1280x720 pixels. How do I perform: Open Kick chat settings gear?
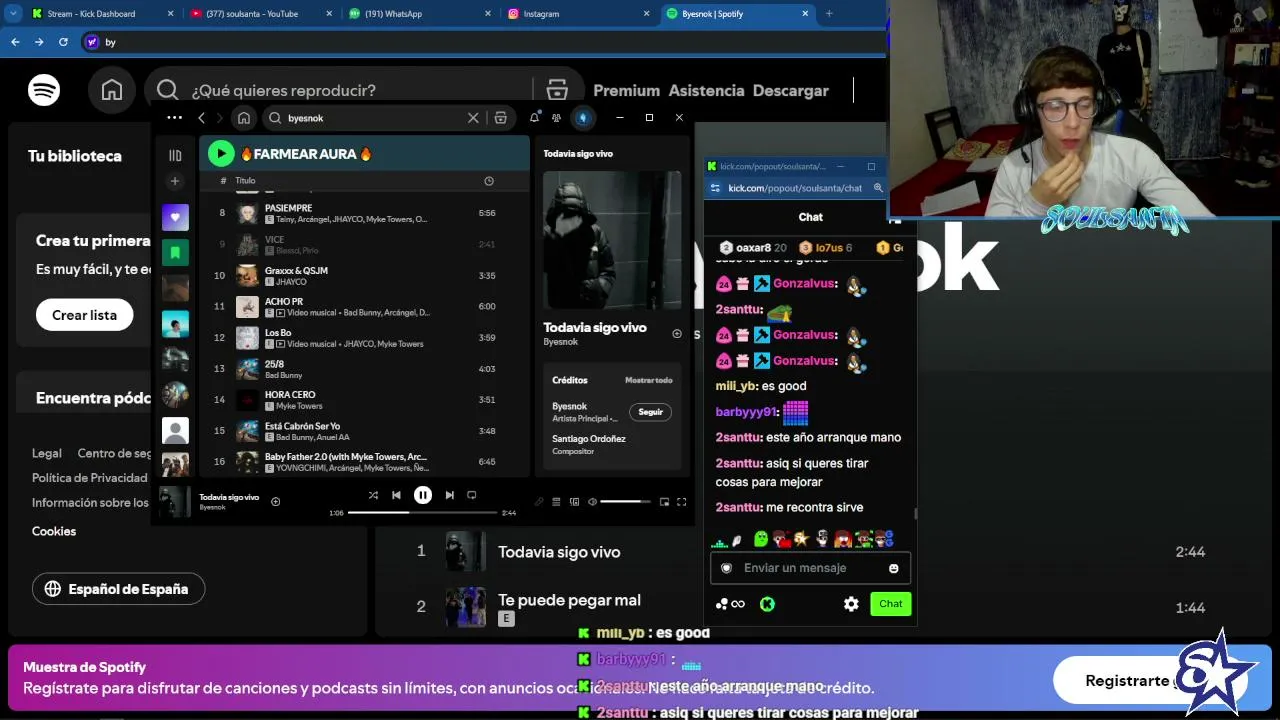(x=851, y=604)
